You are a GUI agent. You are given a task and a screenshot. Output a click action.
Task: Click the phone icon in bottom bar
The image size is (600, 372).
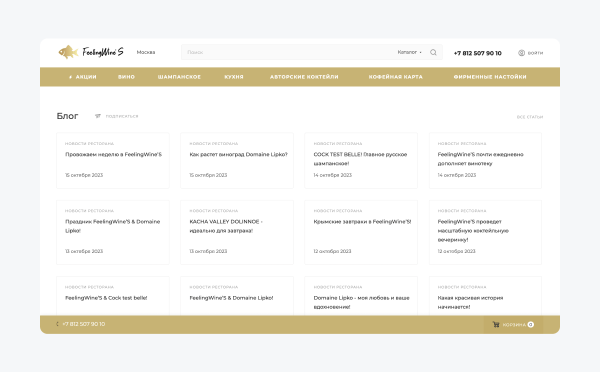(57, 324)
